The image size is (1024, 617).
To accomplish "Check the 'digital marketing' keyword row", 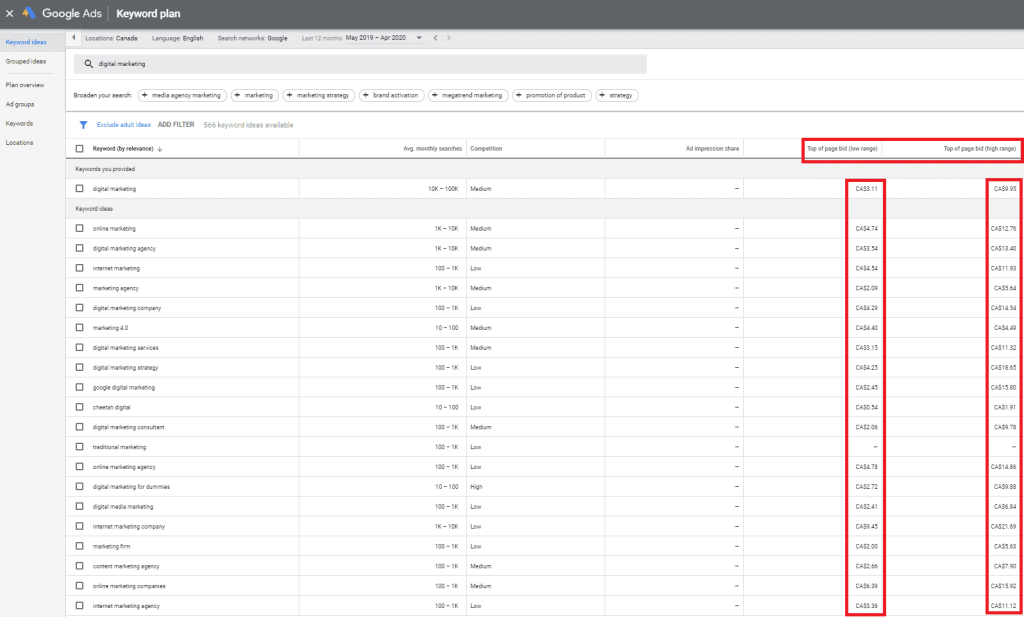I will 80,189.
